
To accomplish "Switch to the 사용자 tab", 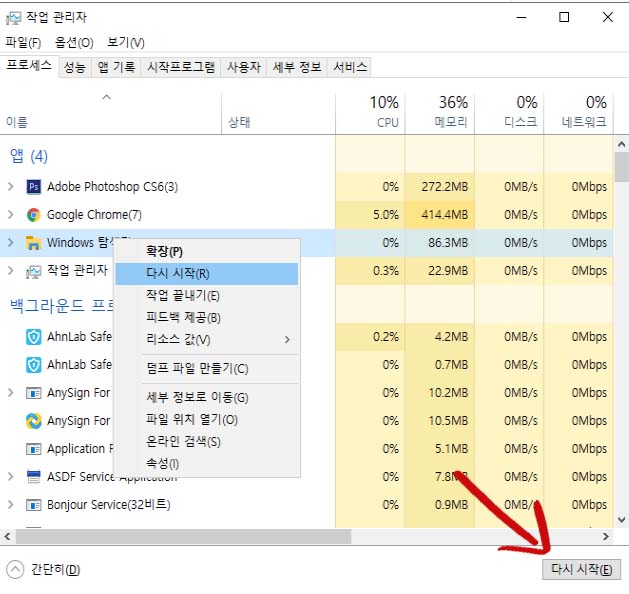I will (243, 67).
